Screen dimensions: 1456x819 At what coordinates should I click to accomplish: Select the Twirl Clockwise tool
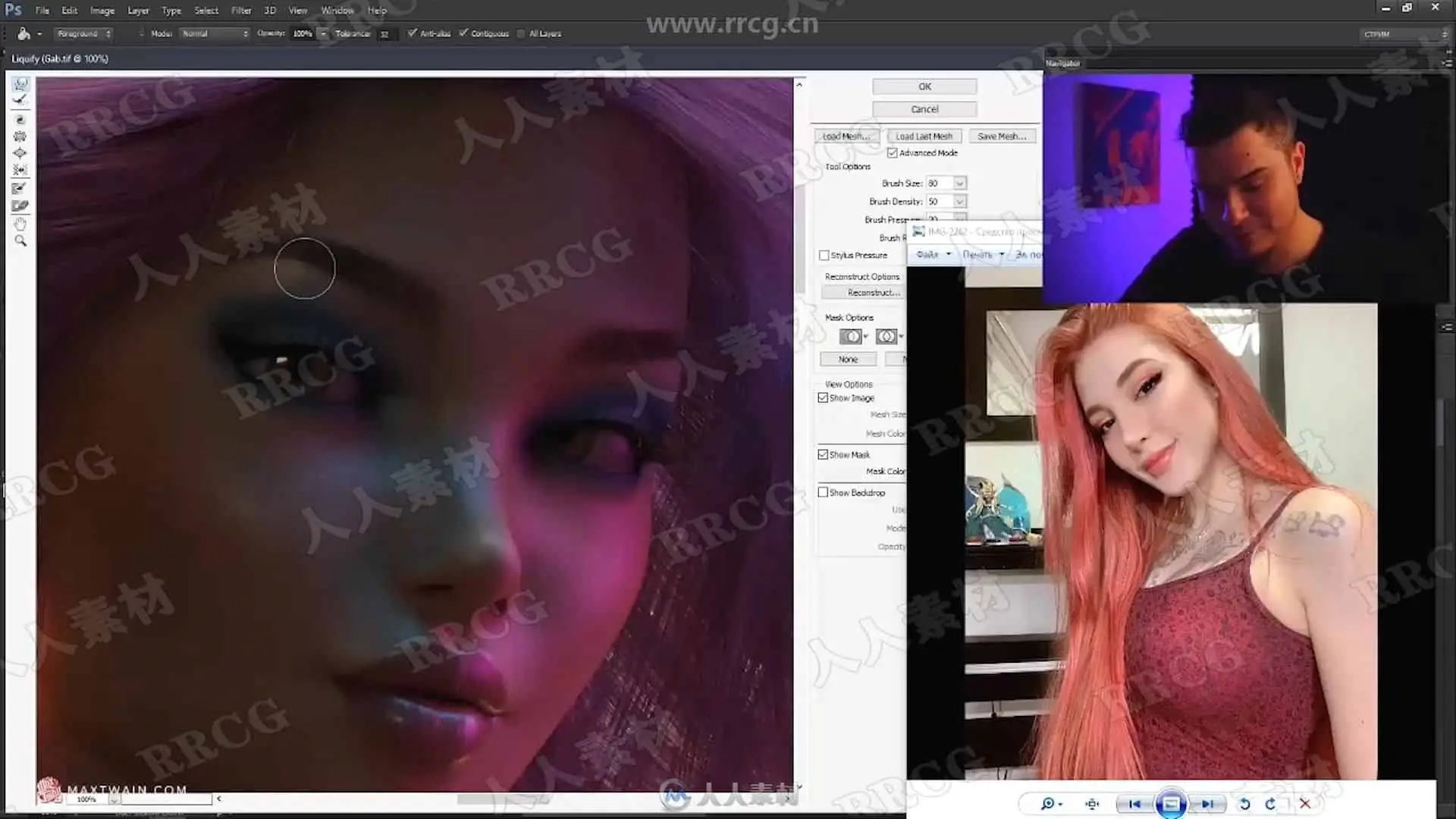(20, 120)
